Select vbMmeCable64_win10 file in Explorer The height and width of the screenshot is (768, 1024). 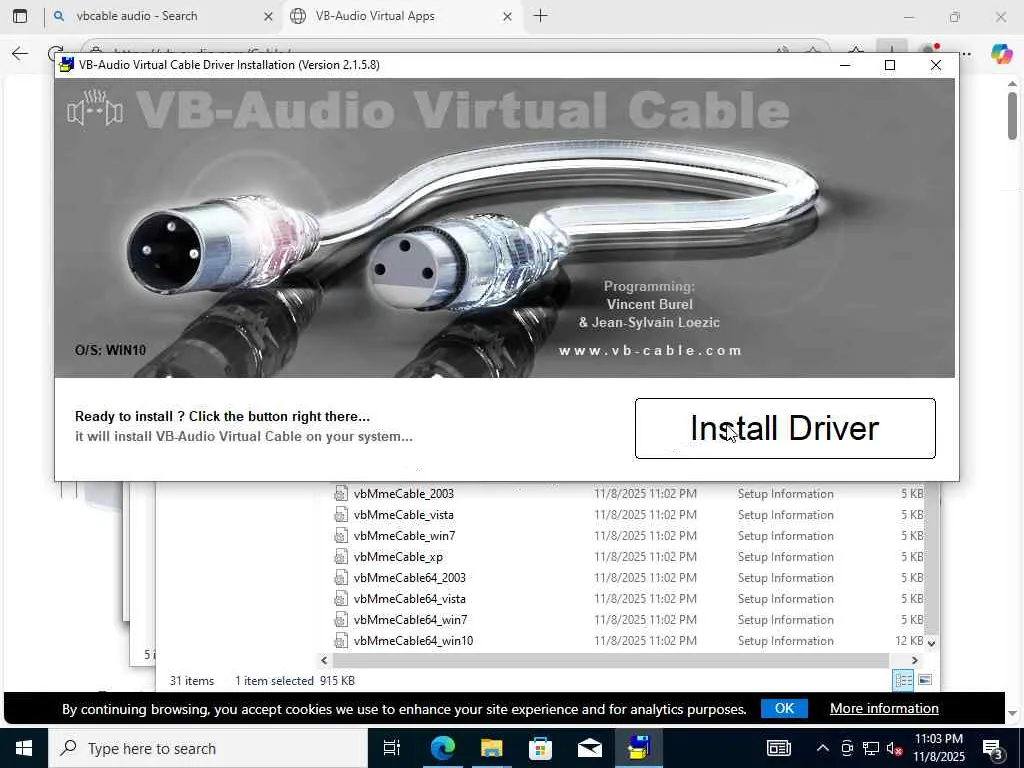[413, 641]
